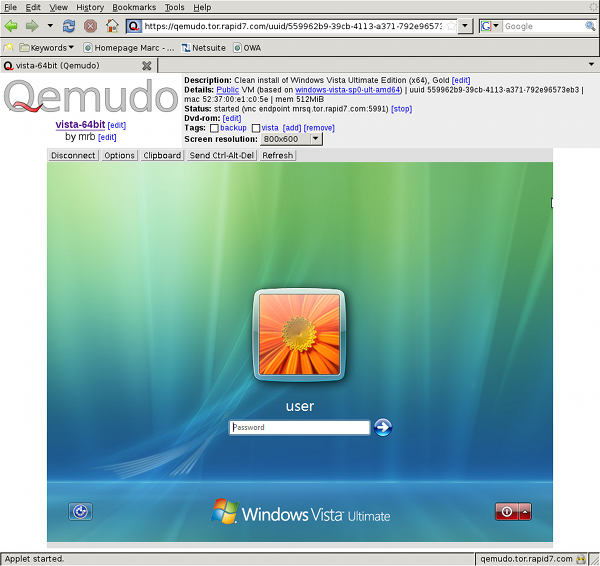The height and width of the screenshot is (566, 600).
Task: Click the VNC Refresh button
Action: (x=278, y=155)
